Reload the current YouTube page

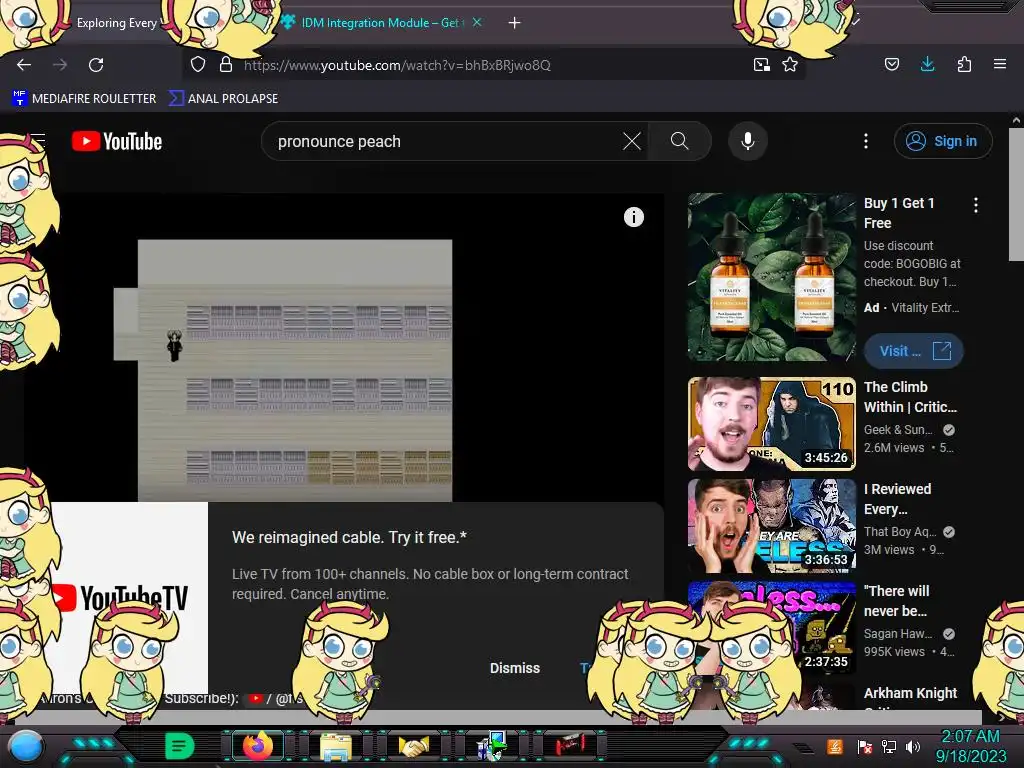click(x=96, y=65)
